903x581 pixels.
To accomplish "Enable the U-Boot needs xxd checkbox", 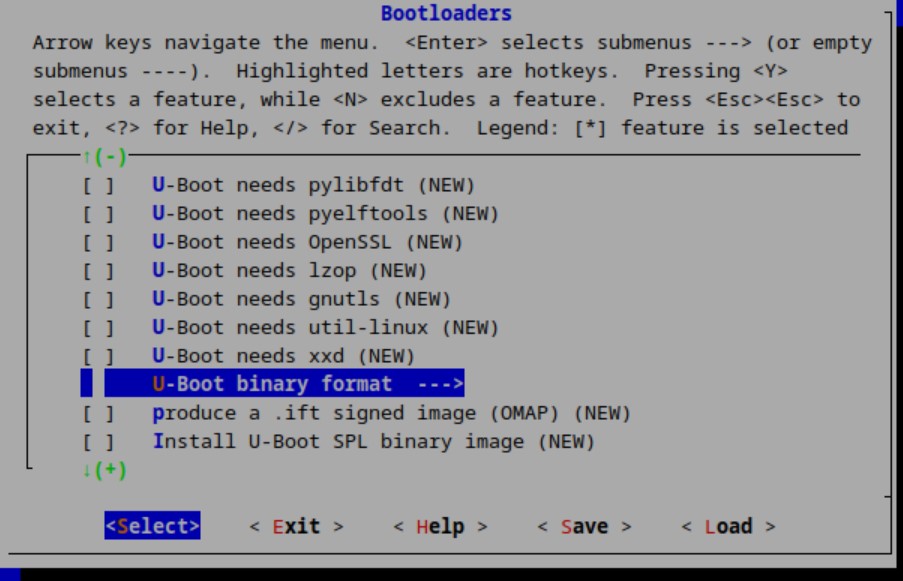I will 98,356.
